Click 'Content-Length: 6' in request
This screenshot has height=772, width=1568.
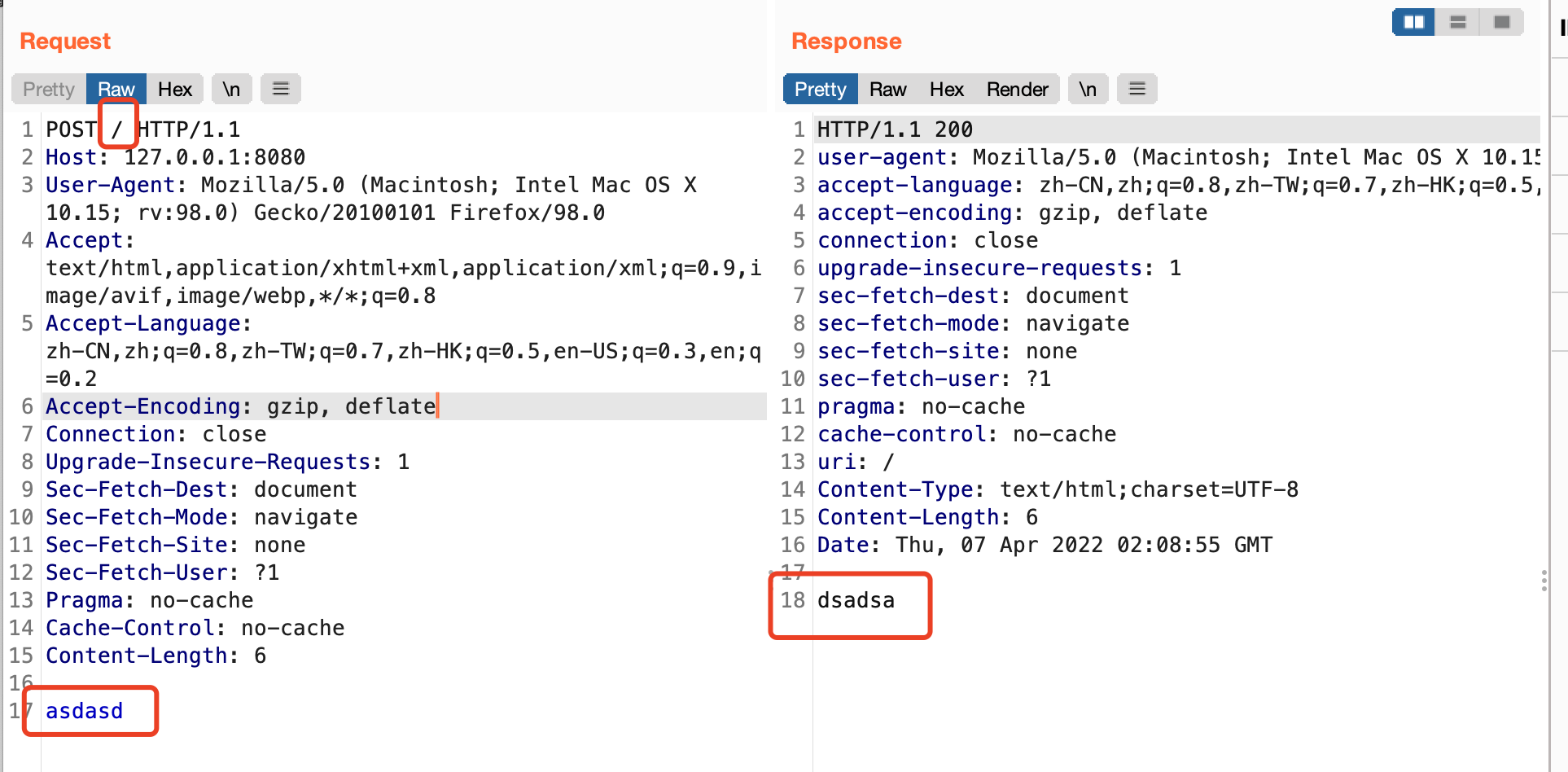click(x=156, y=656)
